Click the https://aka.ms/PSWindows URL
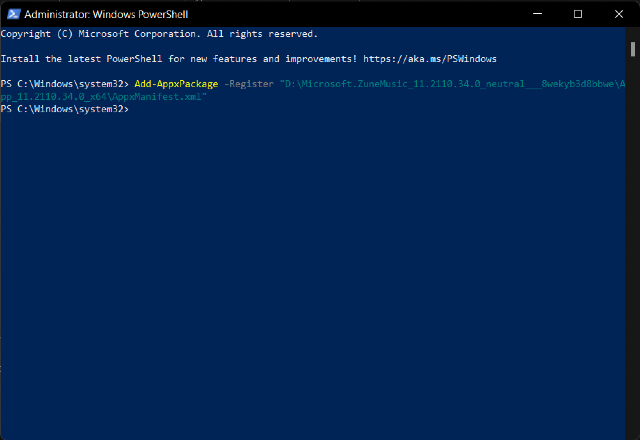 click(x=430, y=59)
